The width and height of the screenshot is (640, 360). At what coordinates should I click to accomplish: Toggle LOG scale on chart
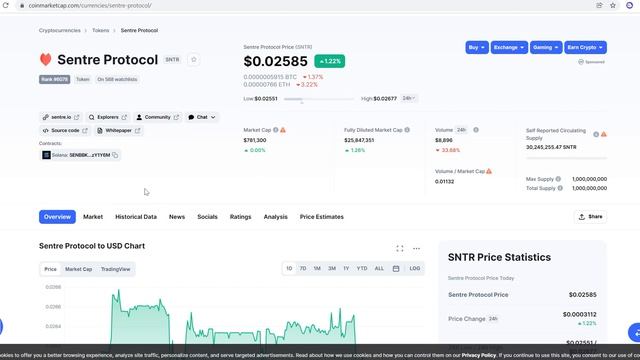[x=415, y=269]
